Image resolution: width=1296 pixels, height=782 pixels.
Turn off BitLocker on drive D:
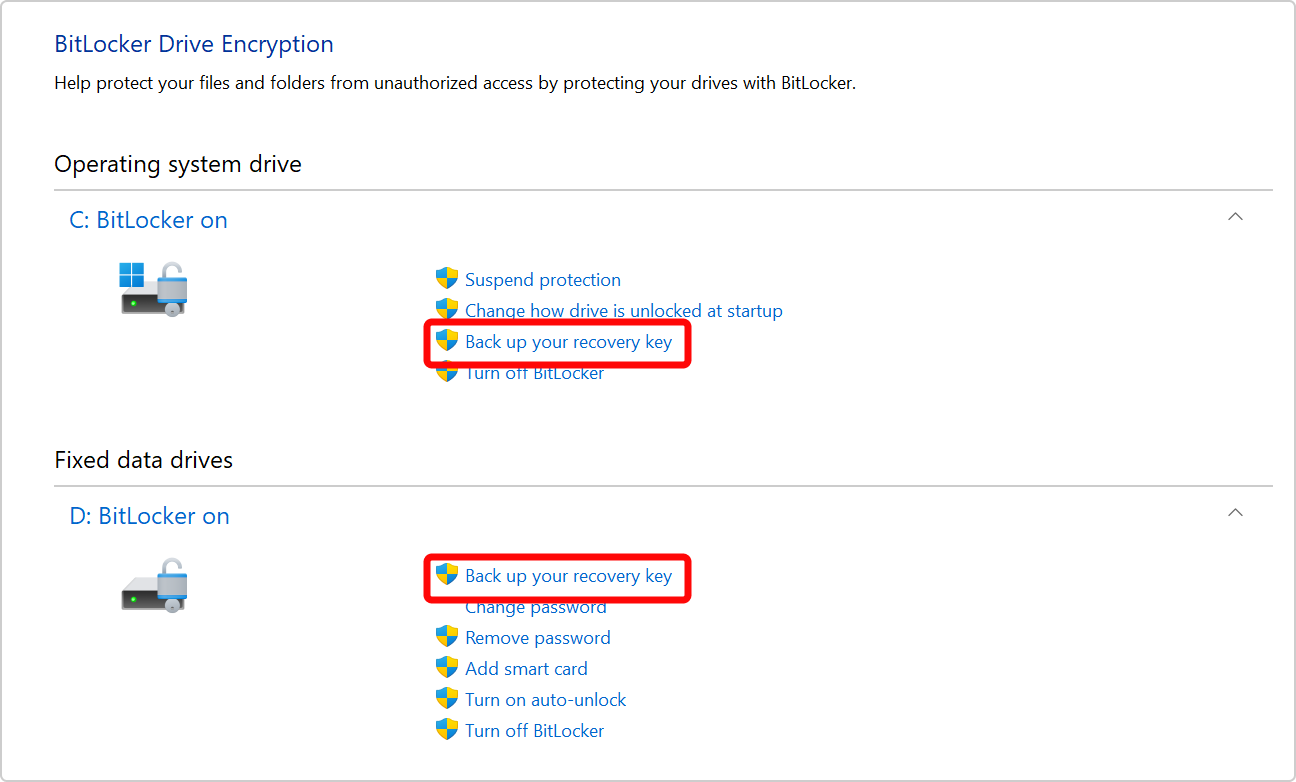point(534,730)
